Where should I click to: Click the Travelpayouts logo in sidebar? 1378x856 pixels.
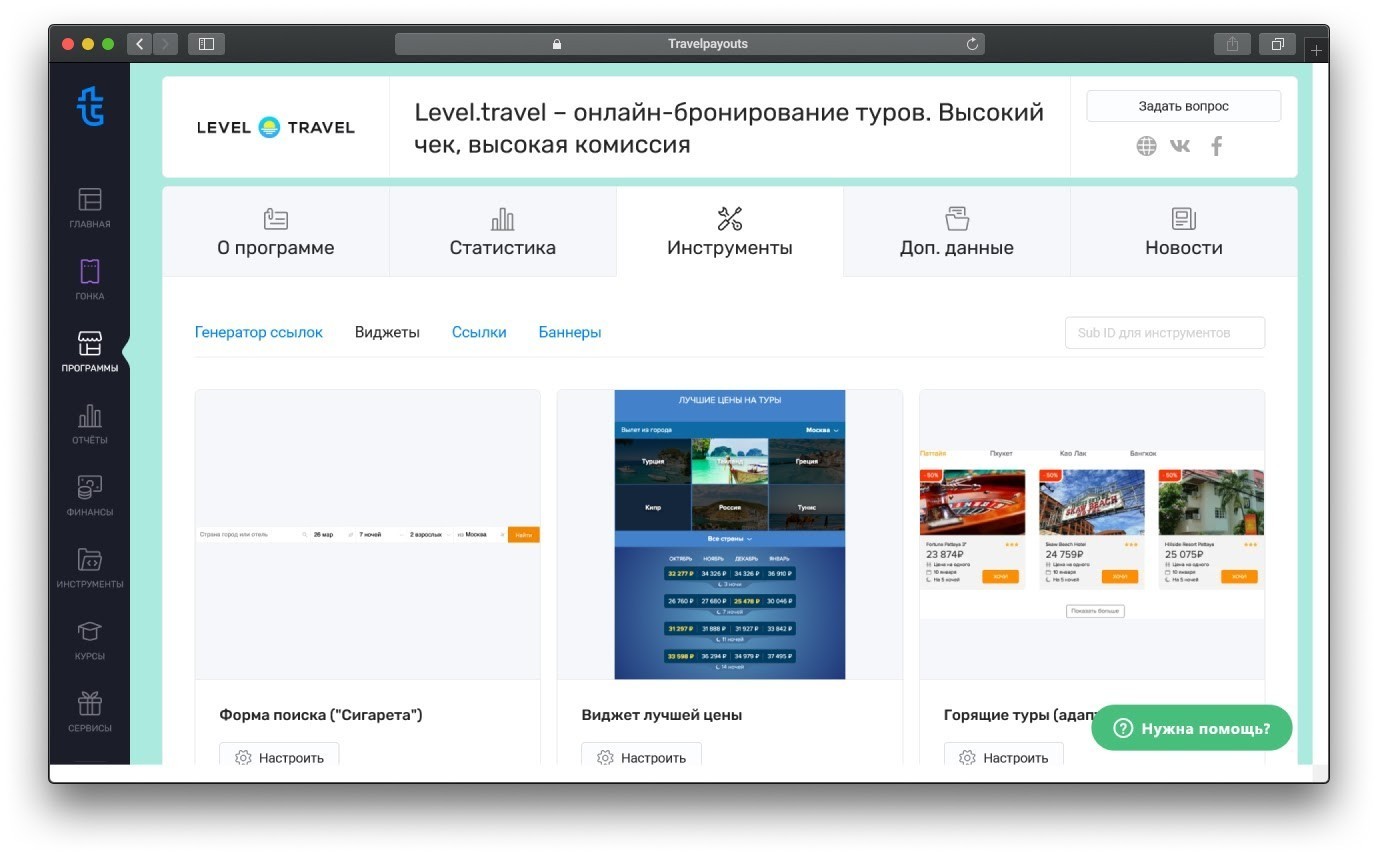(90, 106)
